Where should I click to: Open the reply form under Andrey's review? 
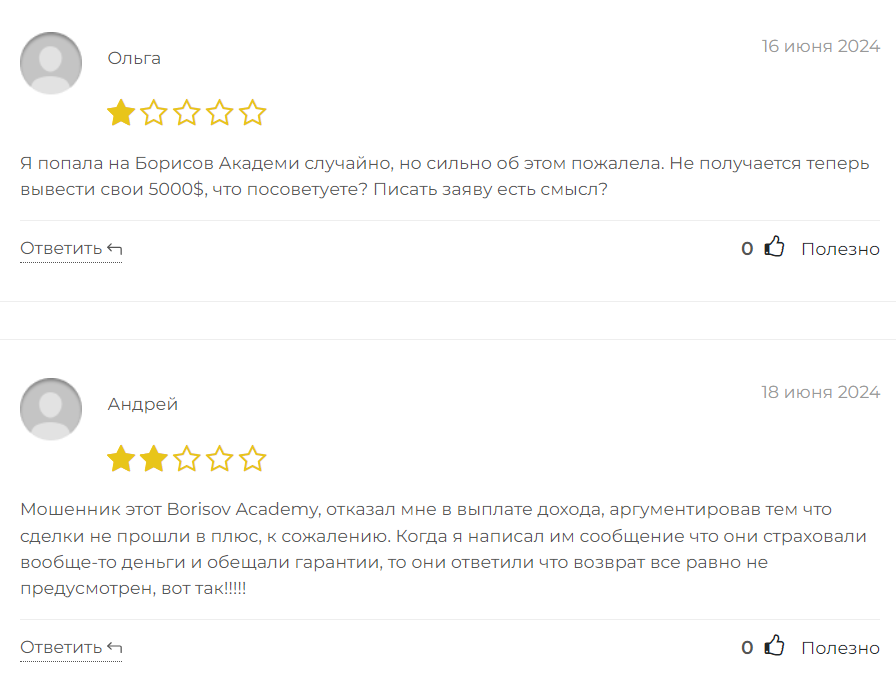(62, 644)
